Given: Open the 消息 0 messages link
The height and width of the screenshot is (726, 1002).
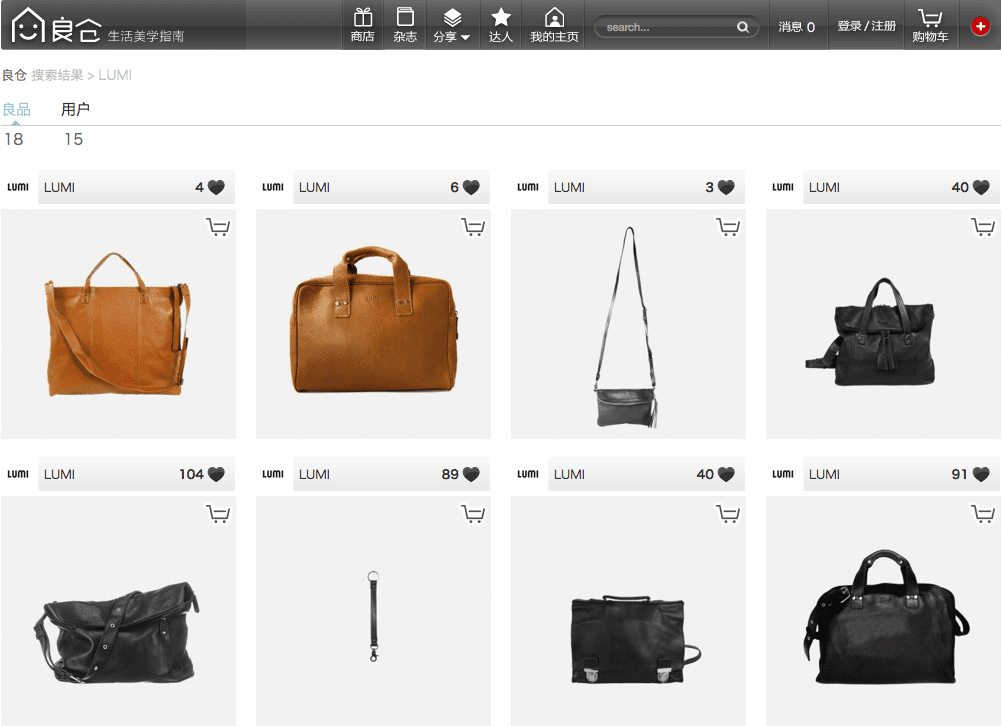Looking at the screenshot, I should [x=796, y=27].
